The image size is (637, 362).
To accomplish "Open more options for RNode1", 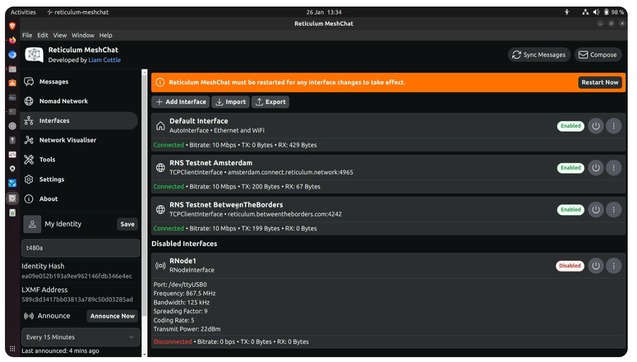I will [614, 266].
